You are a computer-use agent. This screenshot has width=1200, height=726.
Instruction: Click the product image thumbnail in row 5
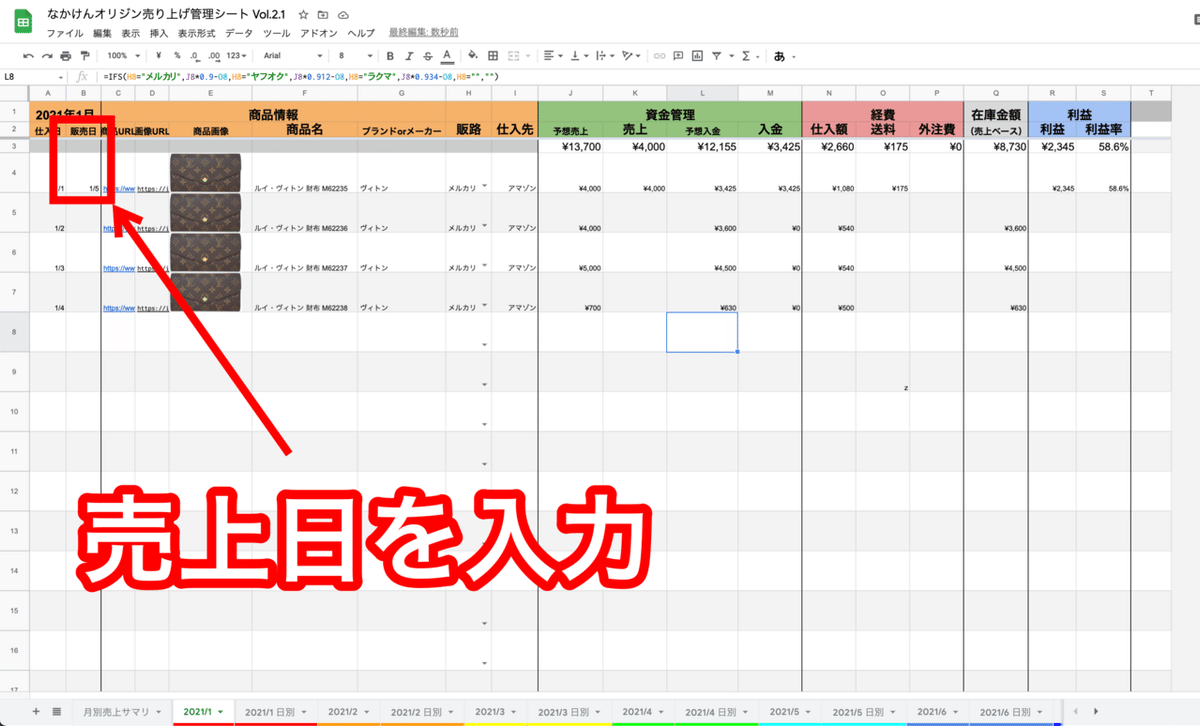(x=205, y=212)
